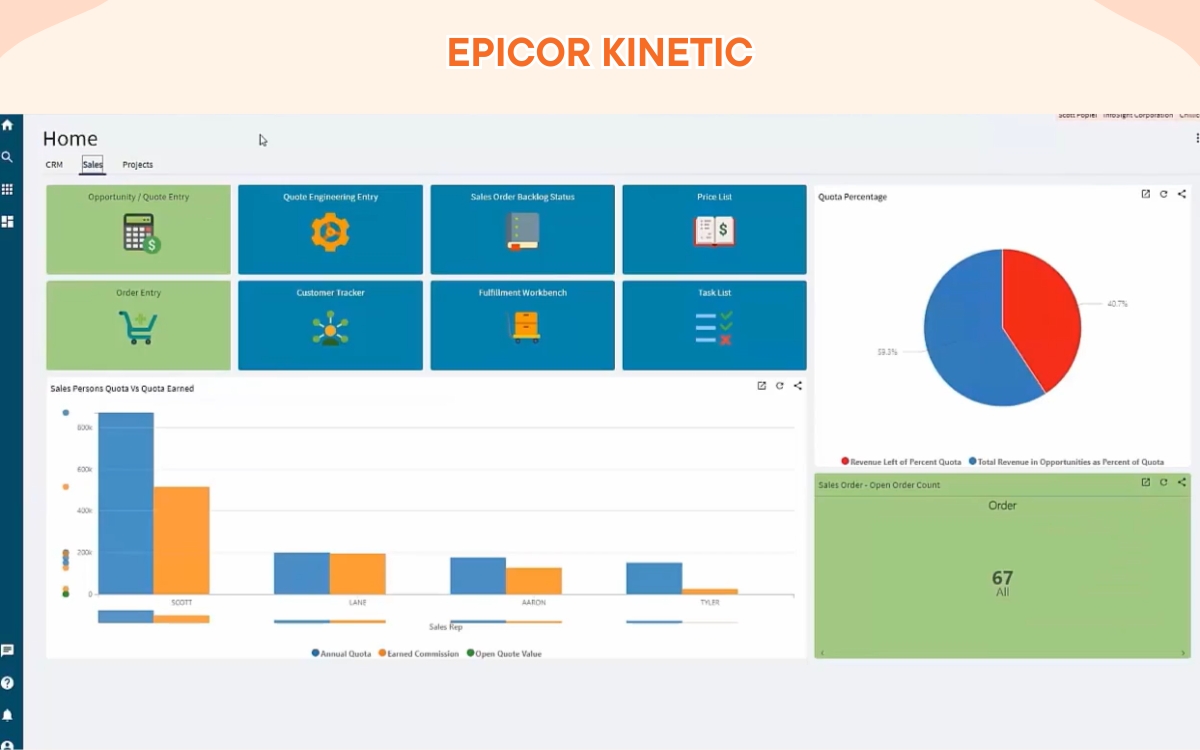The image size is (1200, 750).
Task: Pop out the Sales Persons Quota chart
Action: pyautogui.click(x=762, y=386)
